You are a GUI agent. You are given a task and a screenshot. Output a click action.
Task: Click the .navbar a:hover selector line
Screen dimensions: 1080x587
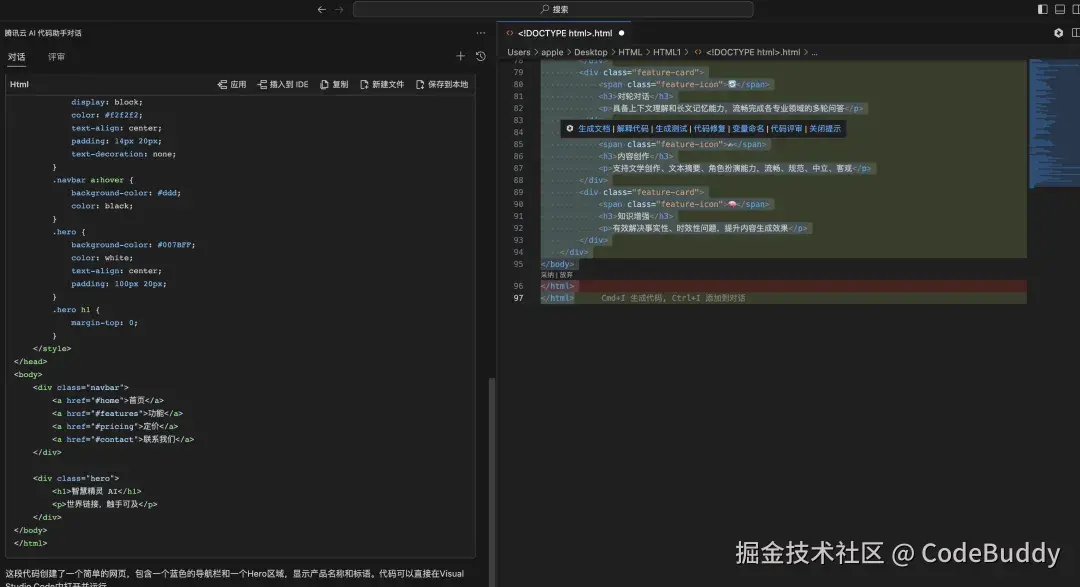point(92,180)
